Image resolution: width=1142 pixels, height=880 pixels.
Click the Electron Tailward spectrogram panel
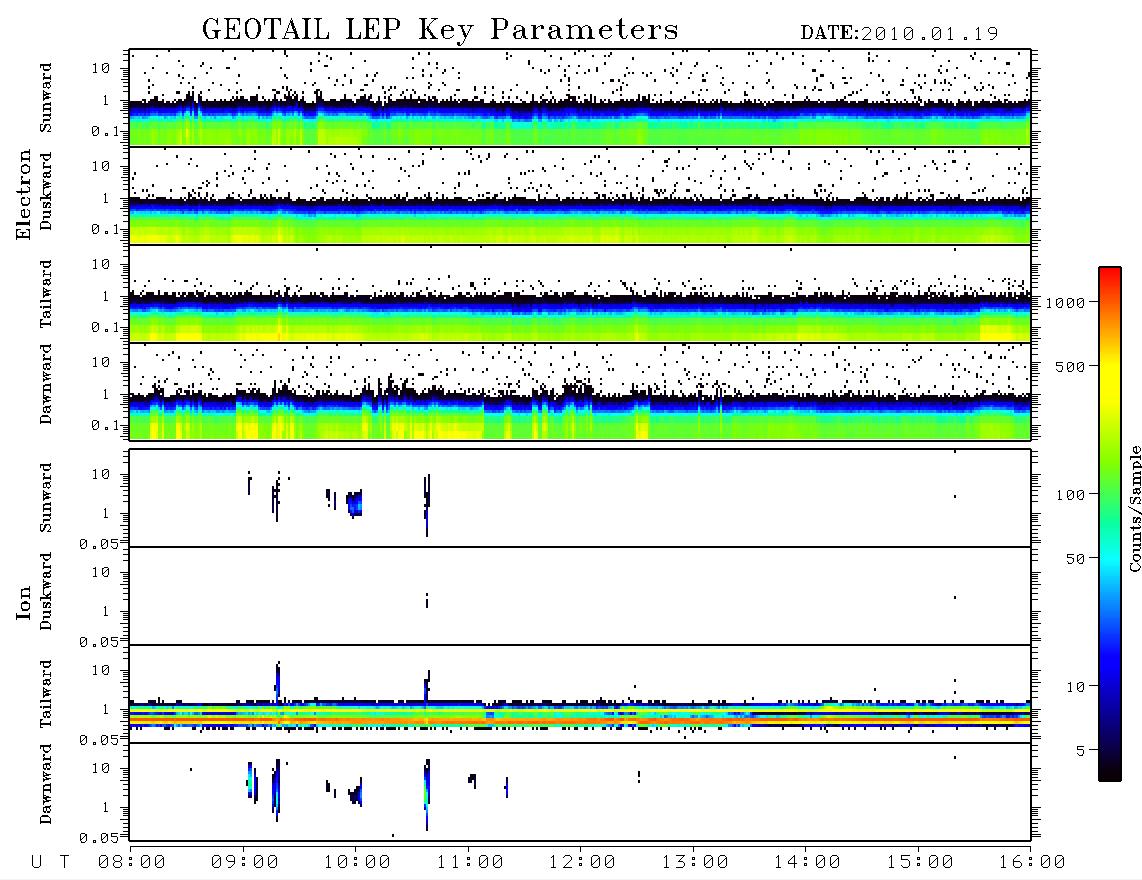pos(580,294)
